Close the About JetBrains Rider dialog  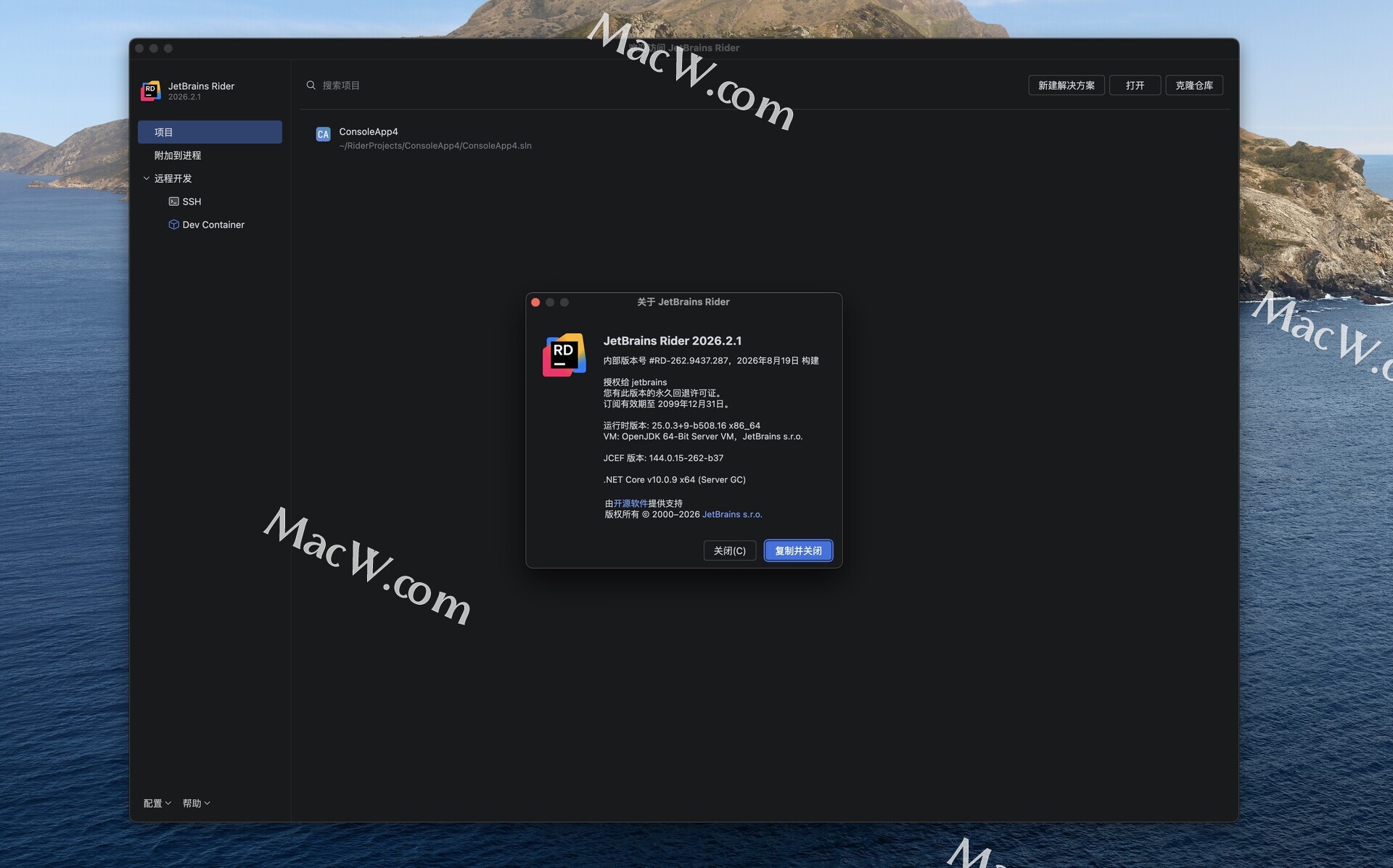535,302
